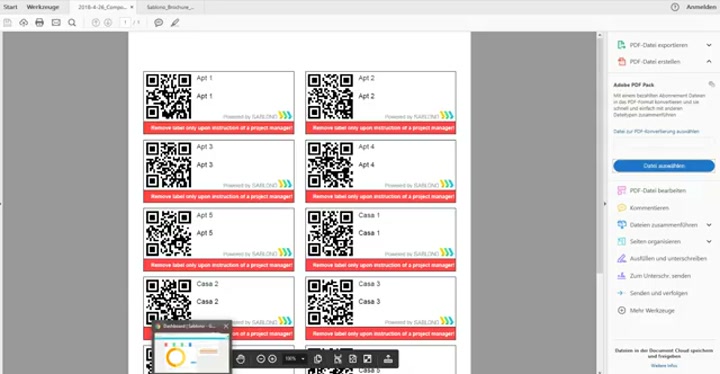Viewport: 720px width, 374px height.
Task: Select the hand pan tool
Action: click(241, 359)
